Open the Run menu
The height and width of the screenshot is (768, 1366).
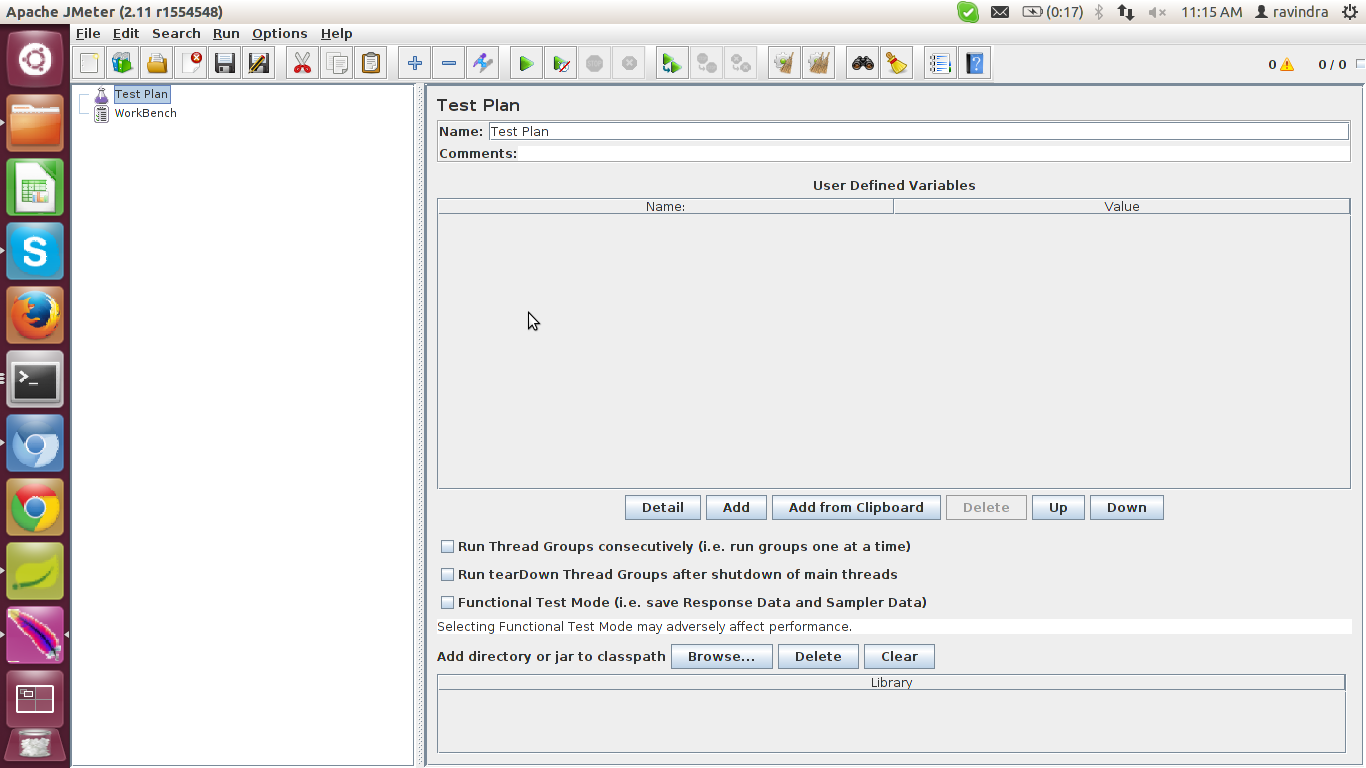click(226, 33)
